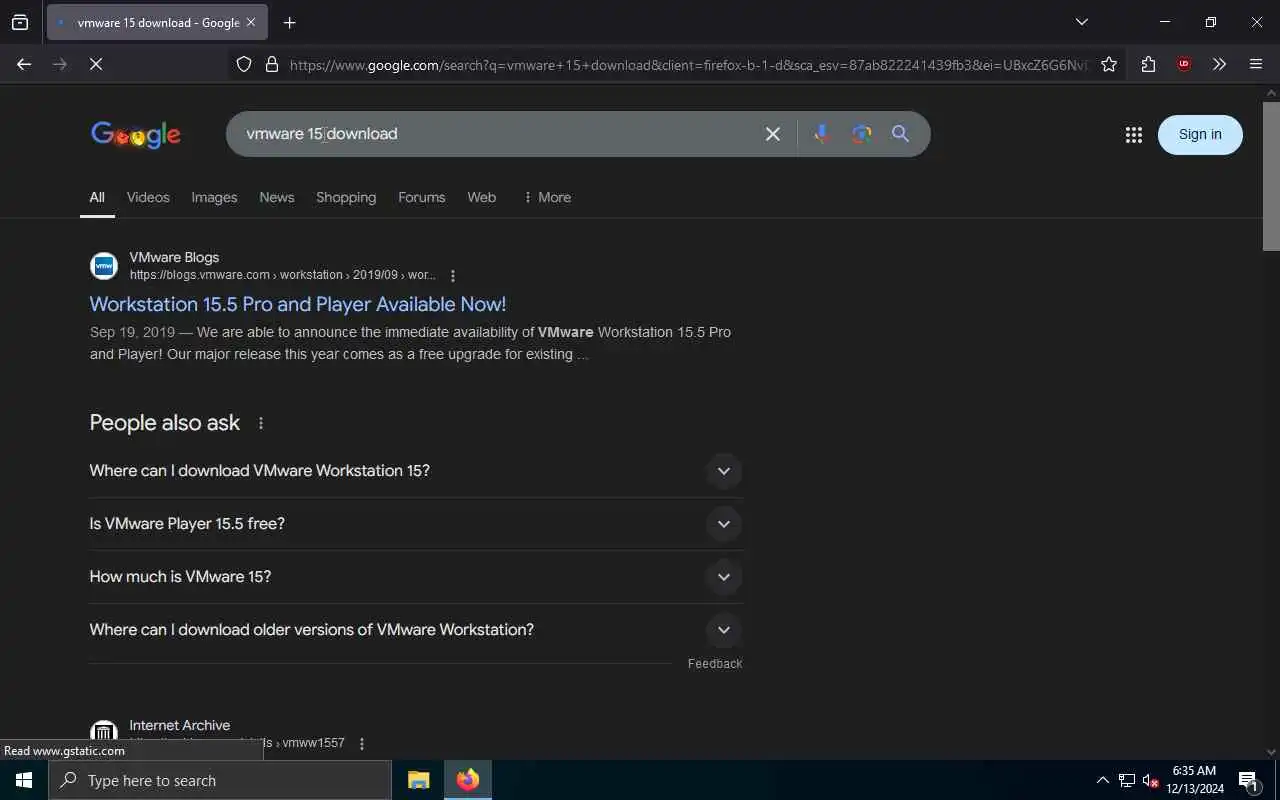Click the tracking protection shield icon
Viewport: 1280px width, 800px height.
pyautogui.click(x=244, y=64)
